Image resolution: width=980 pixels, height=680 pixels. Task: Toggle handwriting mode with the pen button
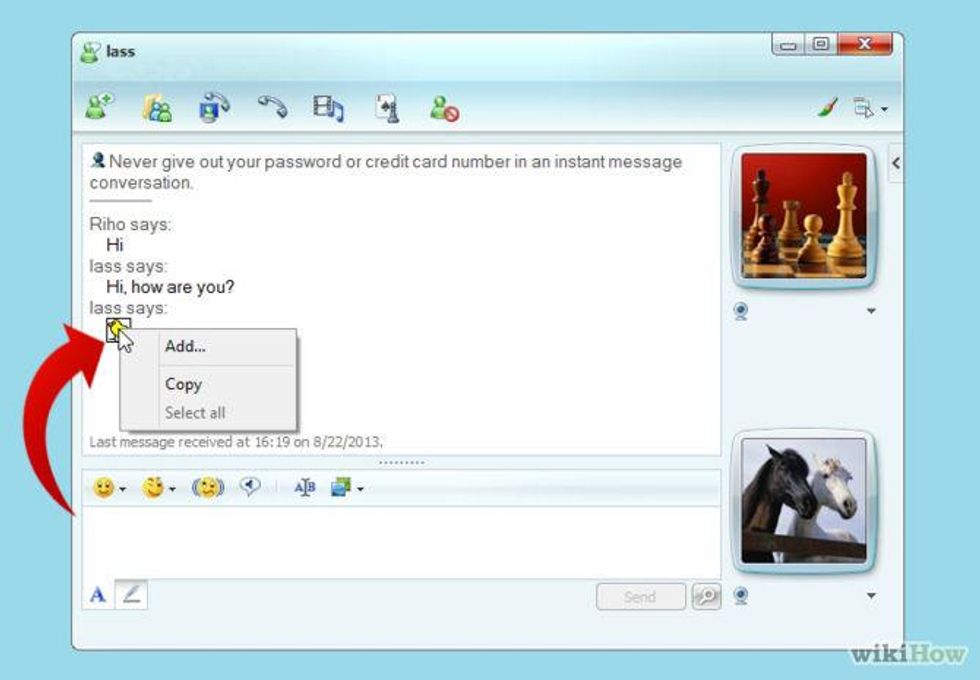click(x=131, y=595)
